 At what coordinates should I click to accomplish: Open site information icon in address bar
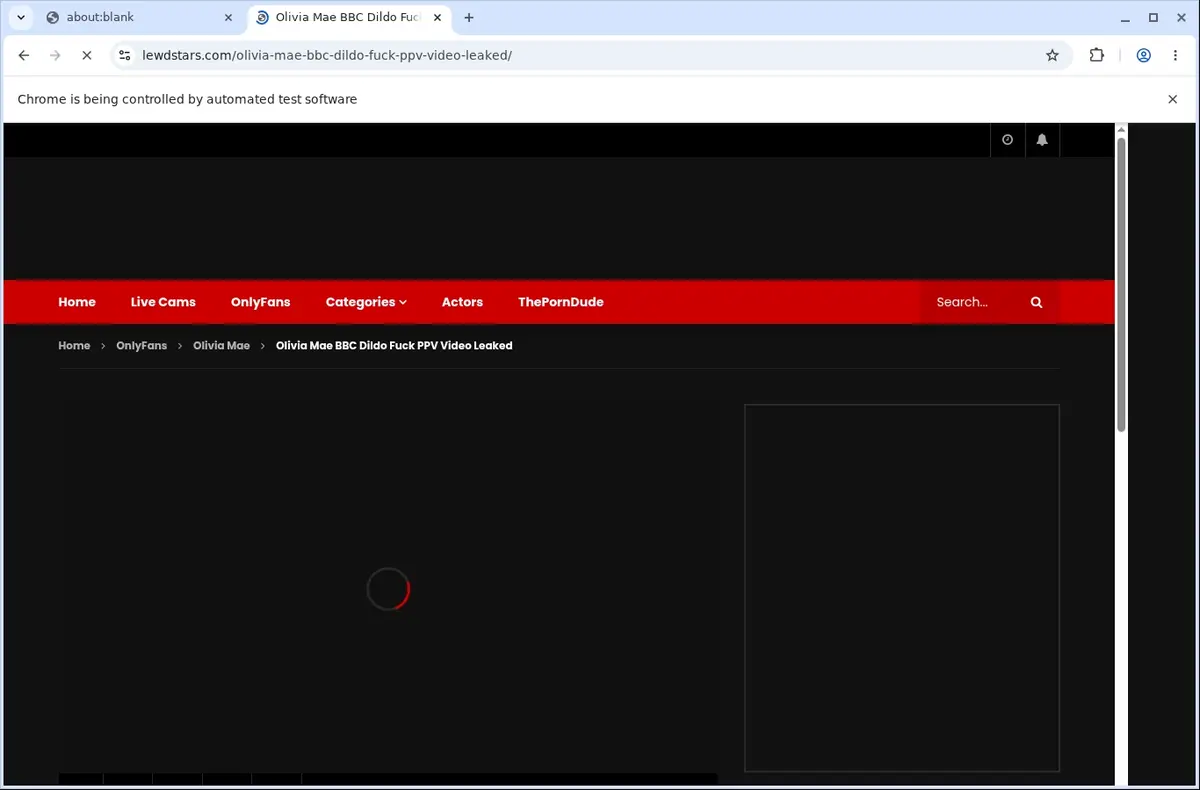coord(123,56)
